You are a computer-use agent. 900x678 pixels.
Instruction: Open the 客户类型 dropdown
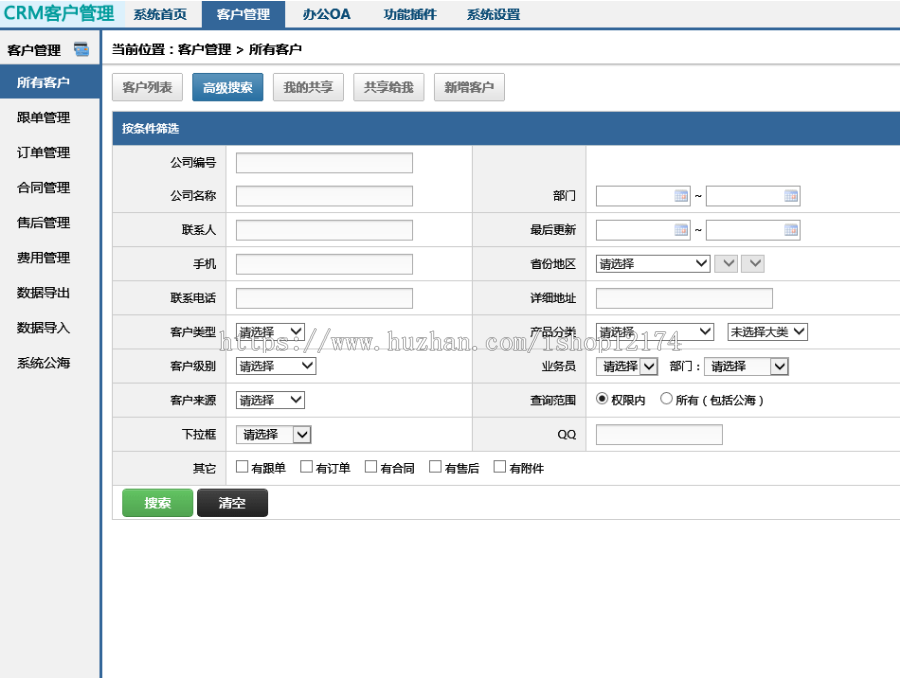270,331
